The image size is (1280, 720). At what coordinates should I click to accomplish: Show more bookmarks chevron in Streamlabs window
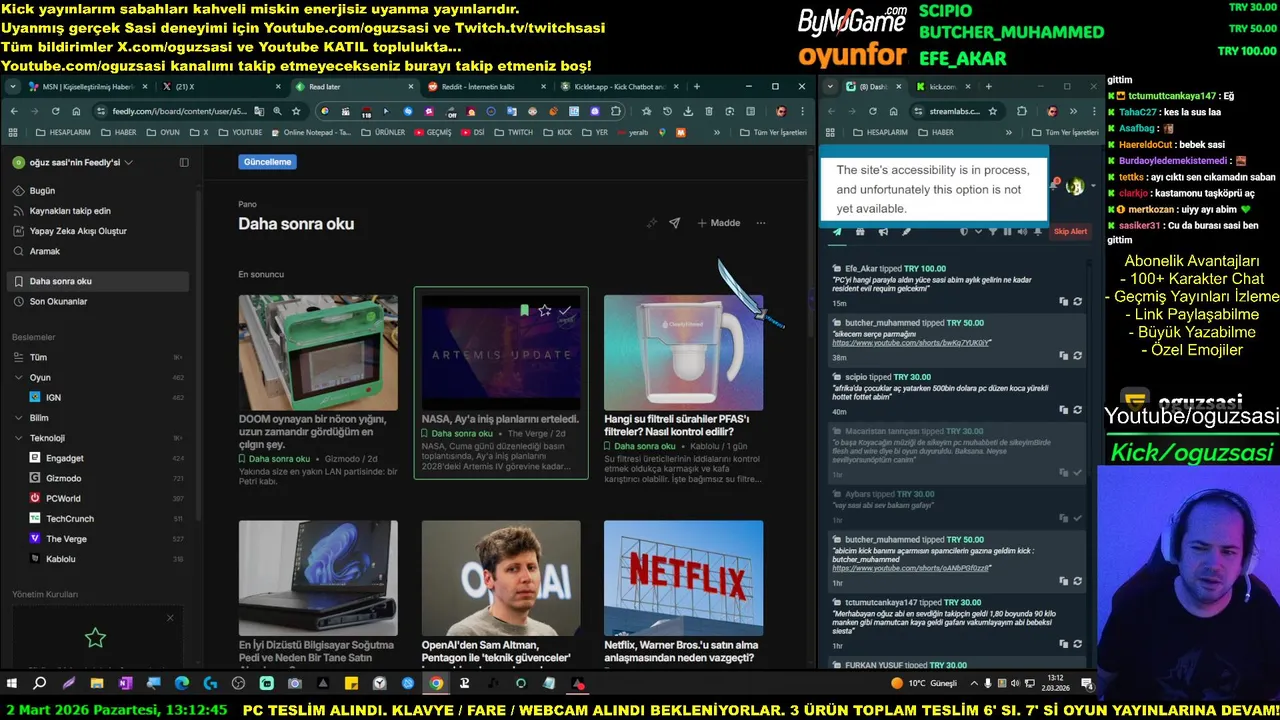1011,132
